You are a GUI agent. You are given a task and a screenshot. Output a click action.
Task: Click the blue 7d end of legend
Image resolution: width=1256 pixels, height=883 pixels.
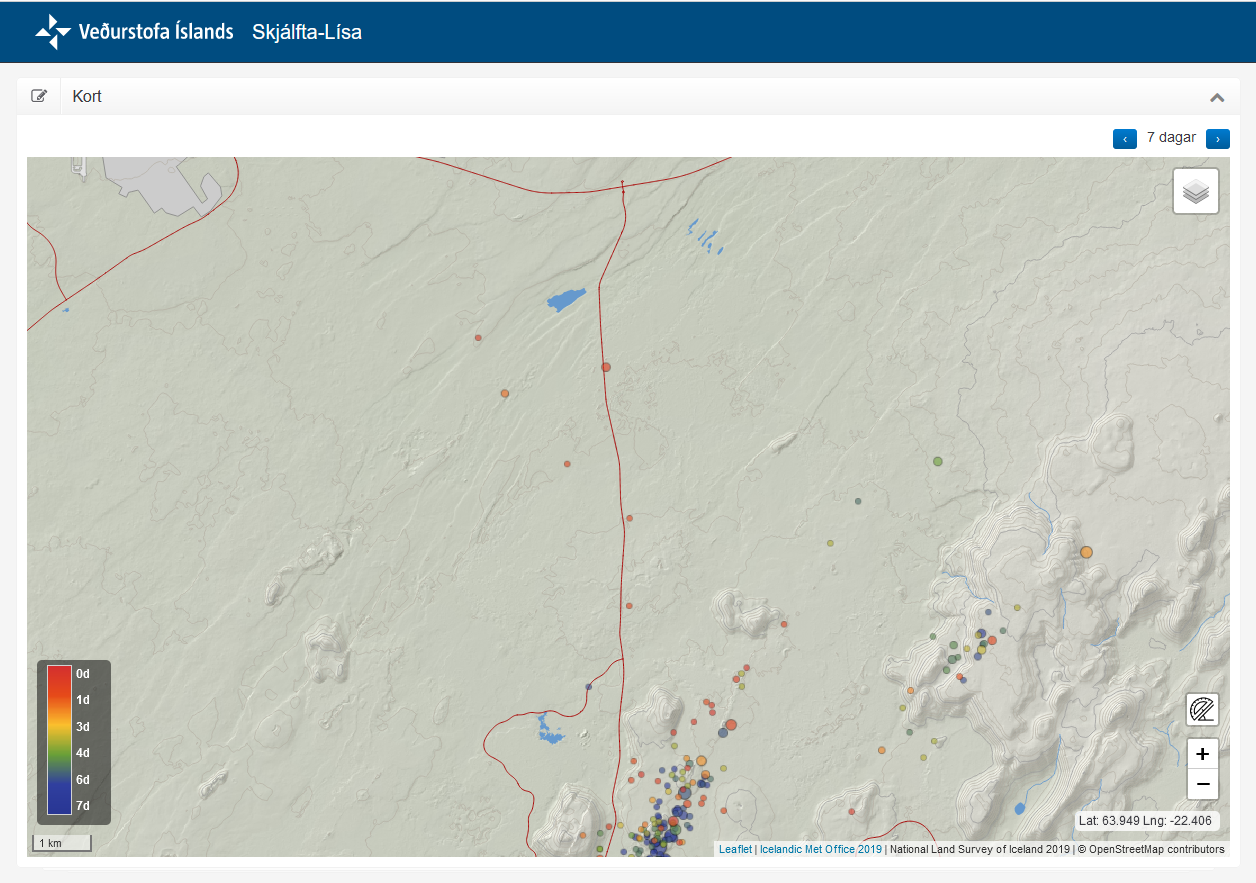click(59, 806)
